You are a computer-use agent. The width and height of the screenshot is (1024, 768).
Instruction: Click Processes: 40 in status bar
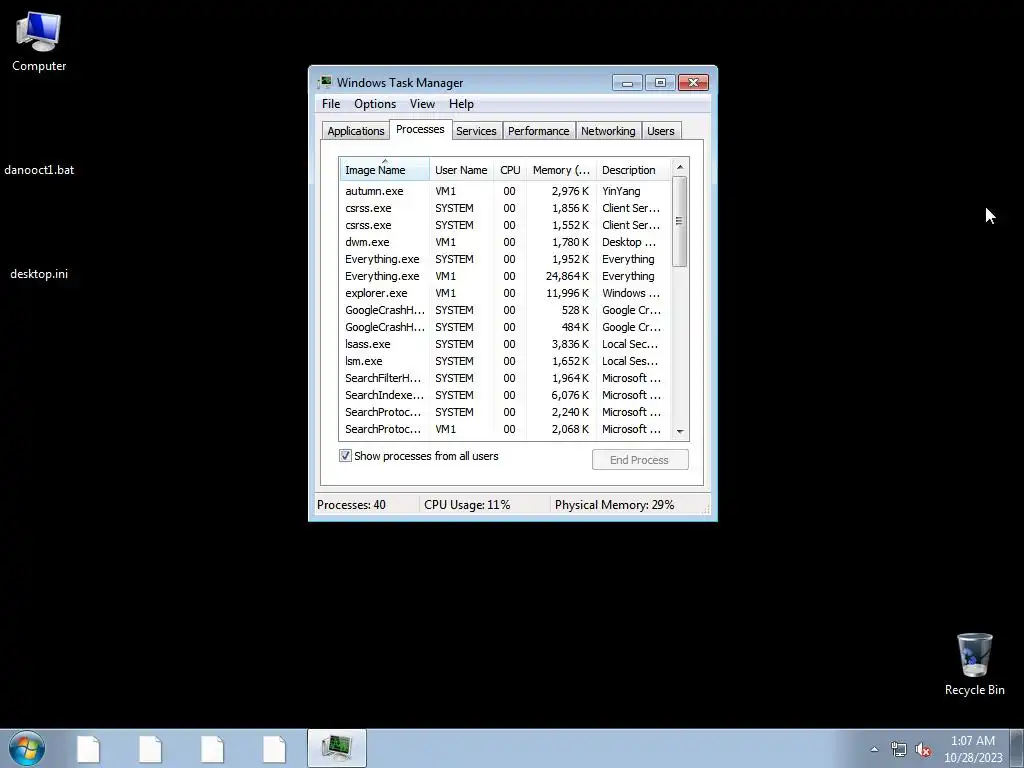pos(351,505)
